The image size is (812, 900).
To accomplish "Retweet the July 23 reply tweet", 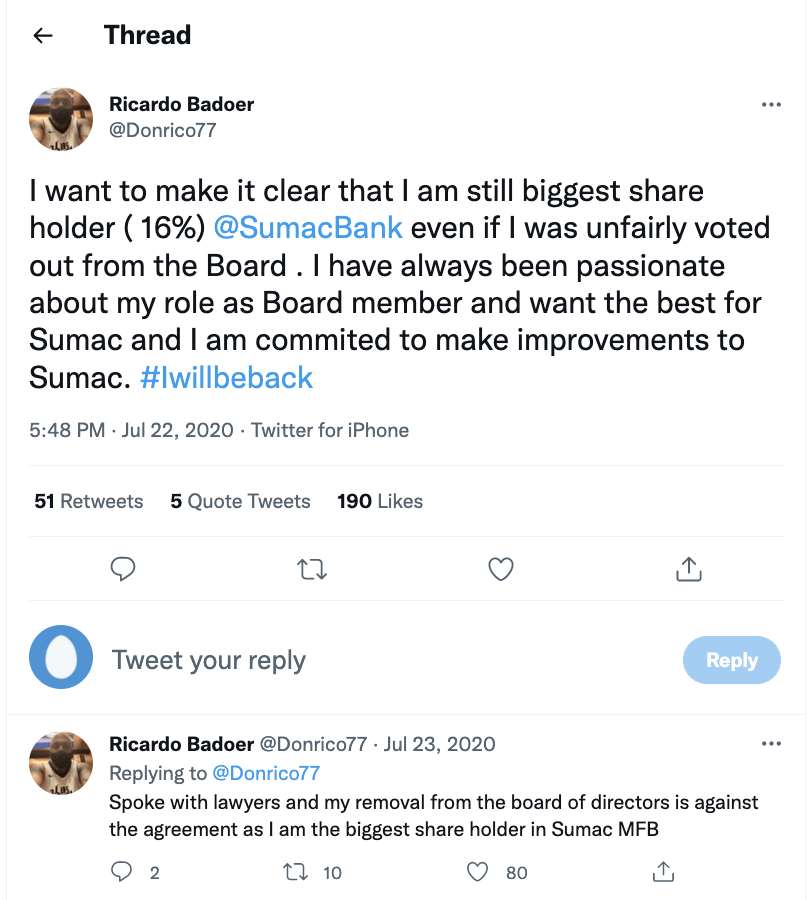I will (296, 872).
